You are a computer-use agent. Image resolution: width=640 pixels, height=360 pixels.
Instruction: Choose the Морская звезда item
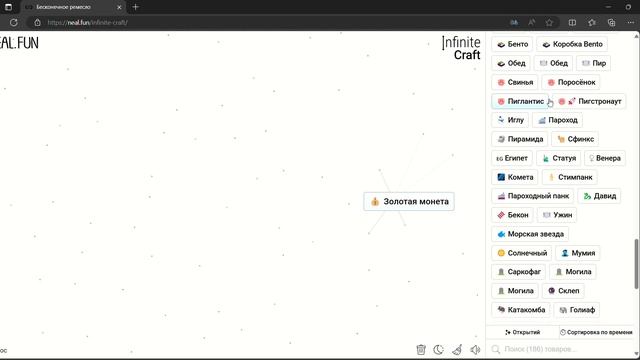530,234
